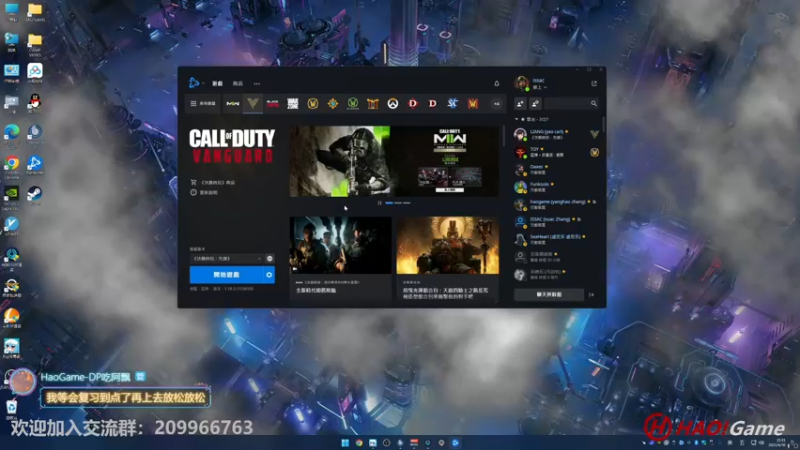800x450 pixels.
Task: Select friend haogame (yanghao zhang)
Action: [556, 204]
